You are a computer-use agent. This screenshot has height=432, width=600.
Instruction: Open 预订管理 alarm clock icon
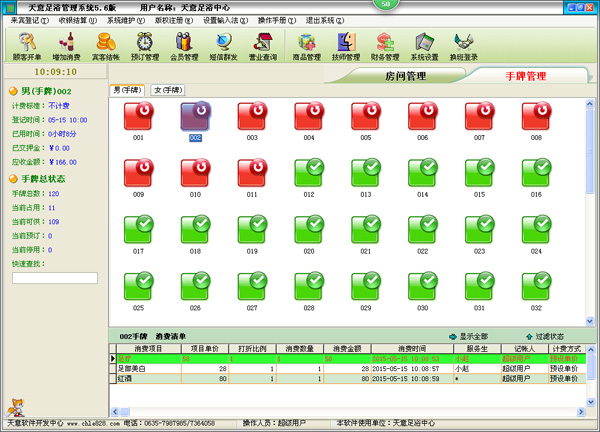(145, 46)
